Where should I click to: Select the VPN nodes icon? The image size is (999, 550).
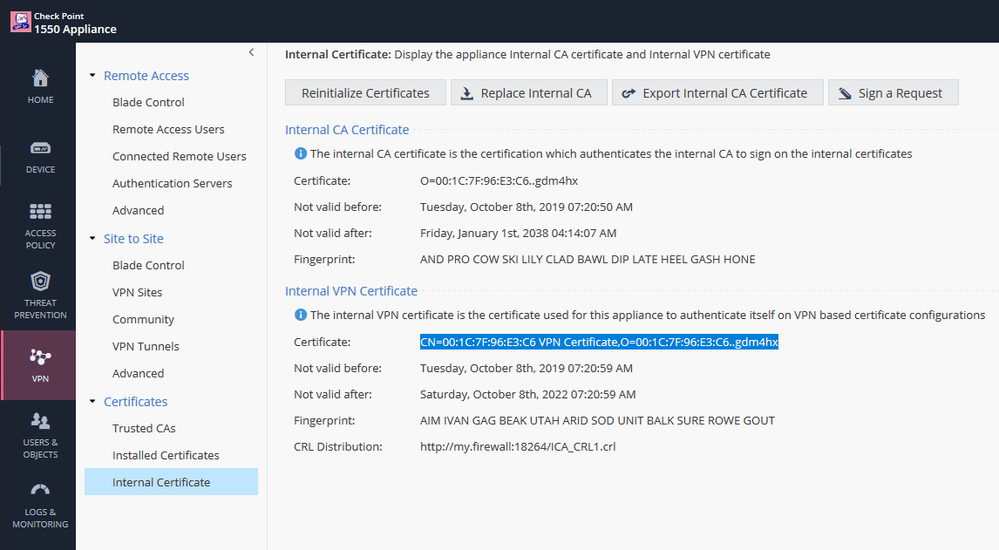pos(40,356)
